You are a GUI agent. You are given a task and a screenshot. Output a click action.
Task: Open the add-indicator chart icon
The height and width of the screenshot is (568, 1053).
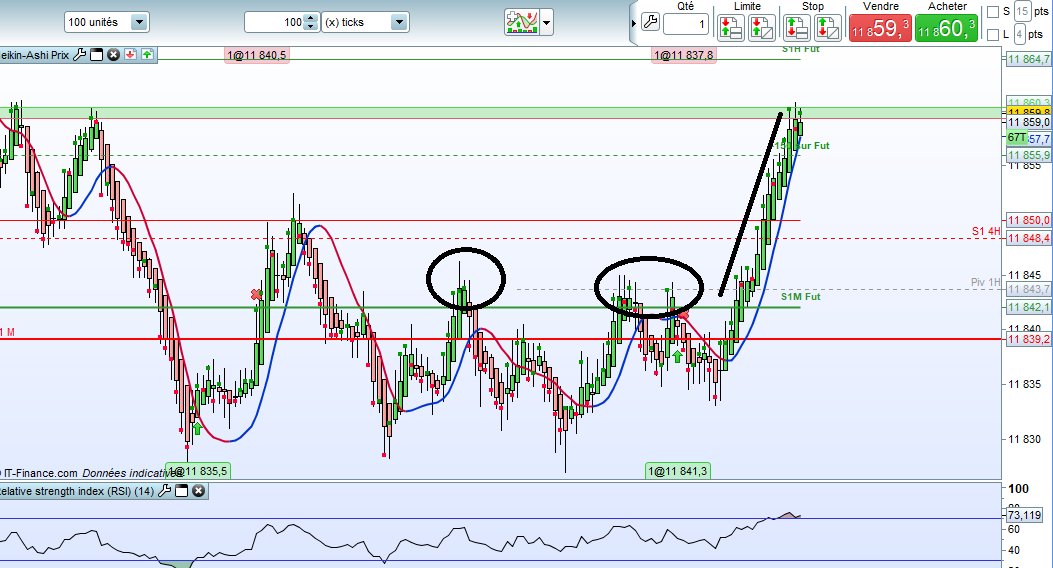(522, 22)
